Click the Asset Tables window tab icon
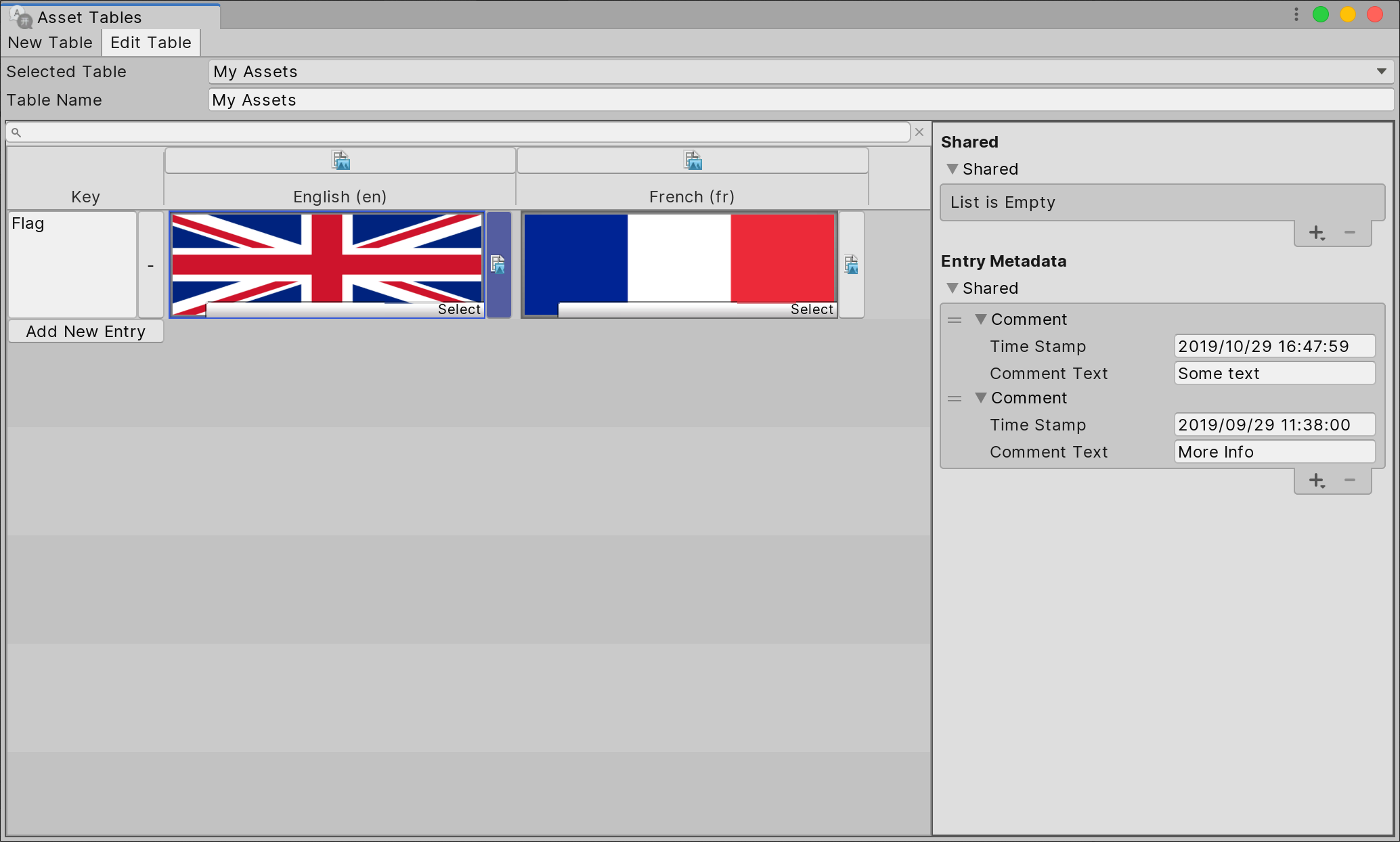 [21, 17]
